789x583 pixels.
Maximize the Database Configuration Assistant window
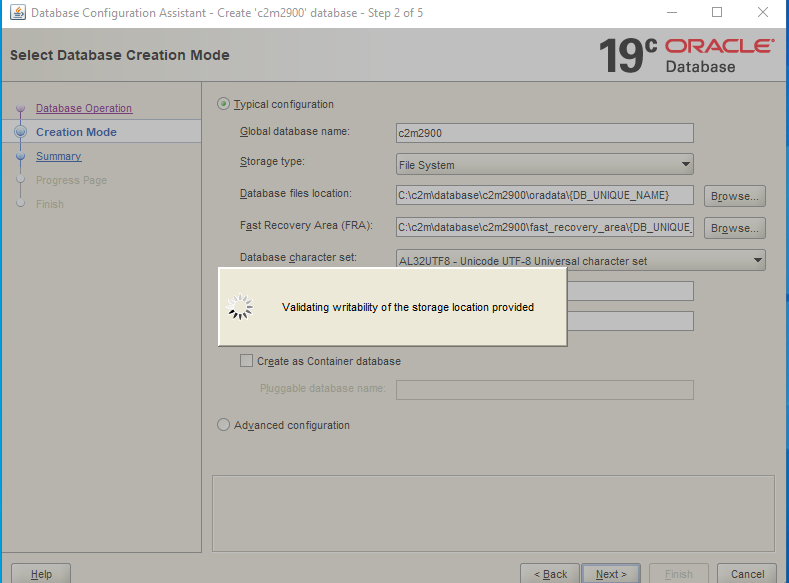click(717, 13)
